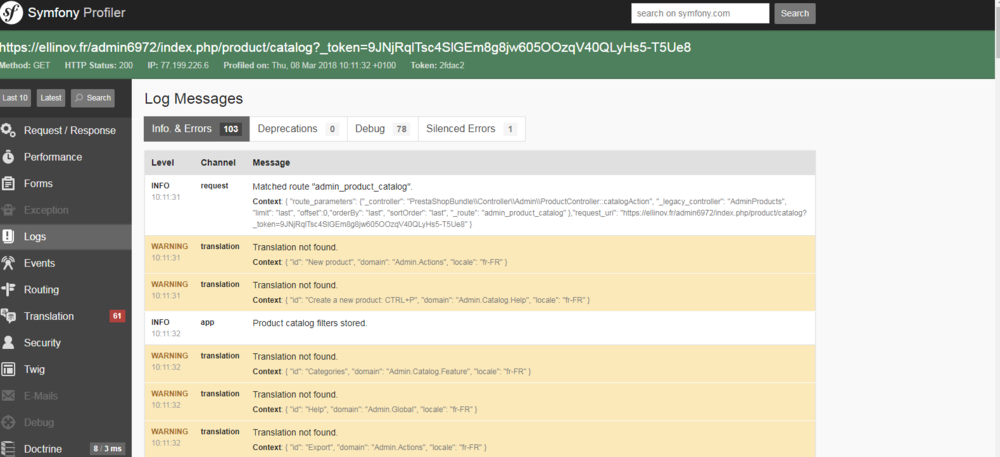Click the 103 count badge
The height and width of the screenshot is (457, 1000).
tap(230, 129)
